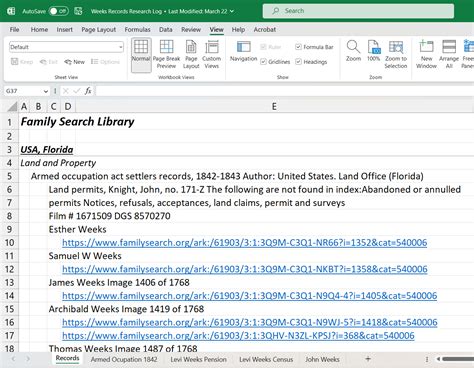Click Arrange All

tap(449, 54)
